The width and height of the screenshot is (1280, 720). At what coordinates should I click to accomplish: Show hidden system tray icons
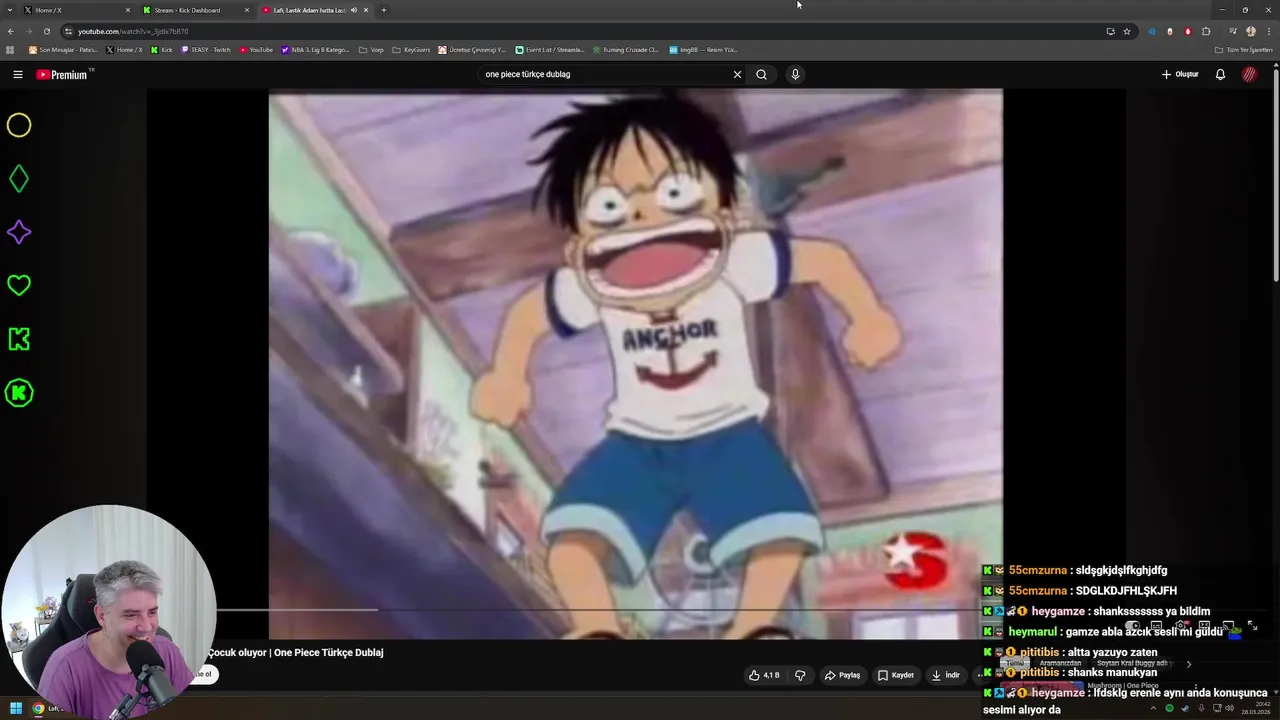tap(1153, 708)
